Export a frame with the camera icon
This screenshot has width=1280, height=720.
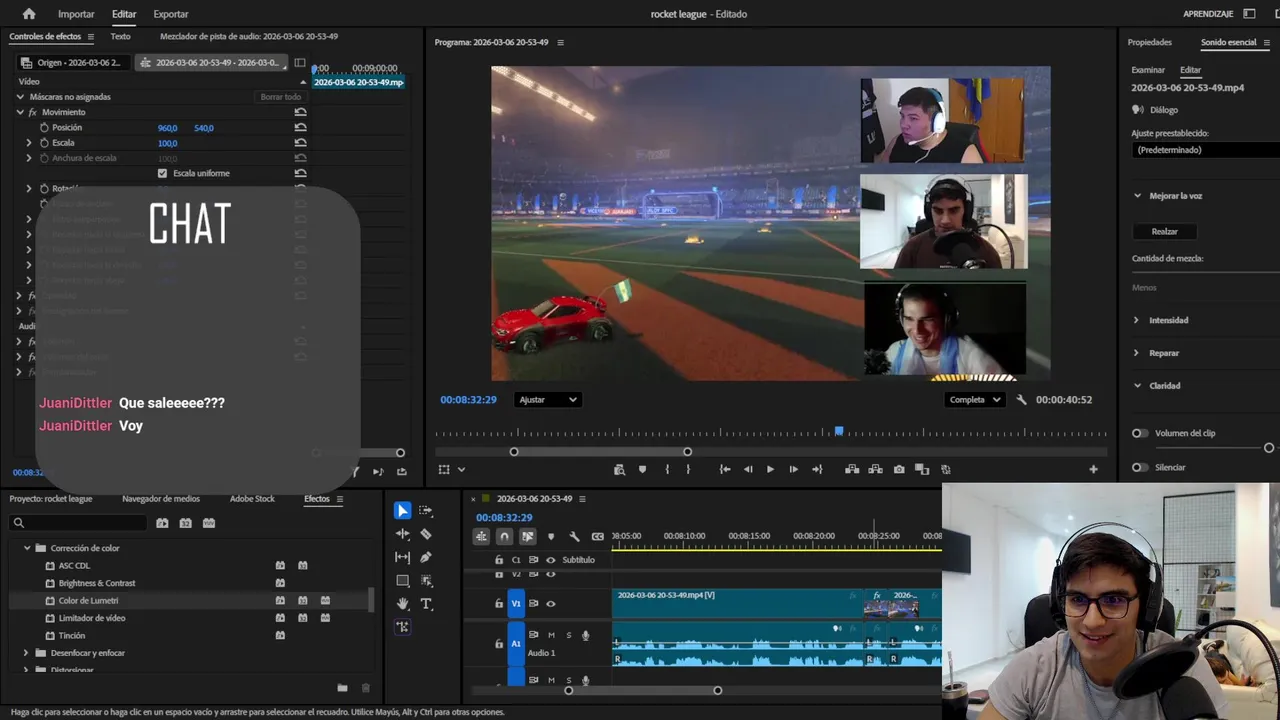[x=899, y=469]
